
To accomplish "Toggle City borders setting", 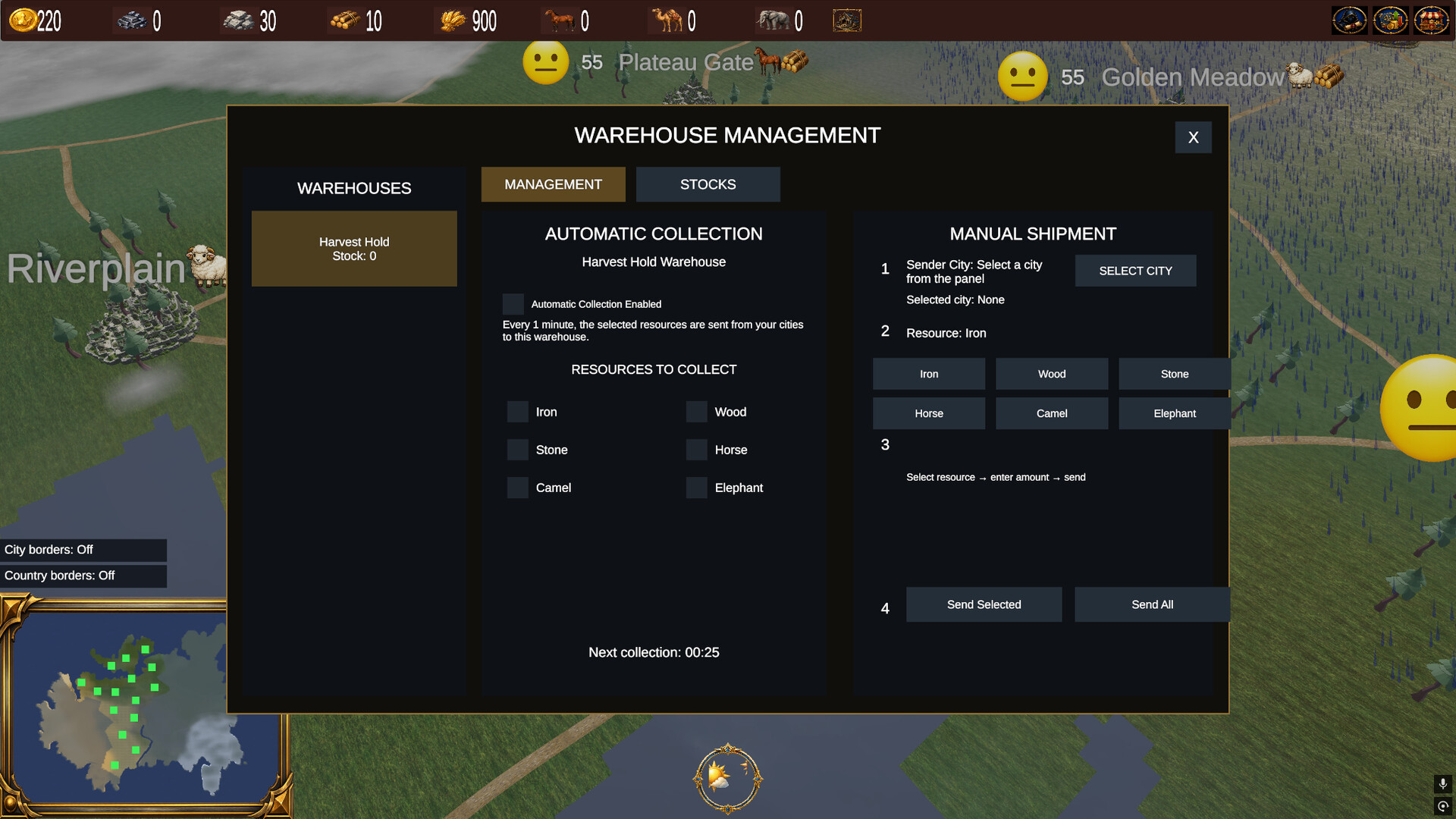I will click(x=83, y=550).
